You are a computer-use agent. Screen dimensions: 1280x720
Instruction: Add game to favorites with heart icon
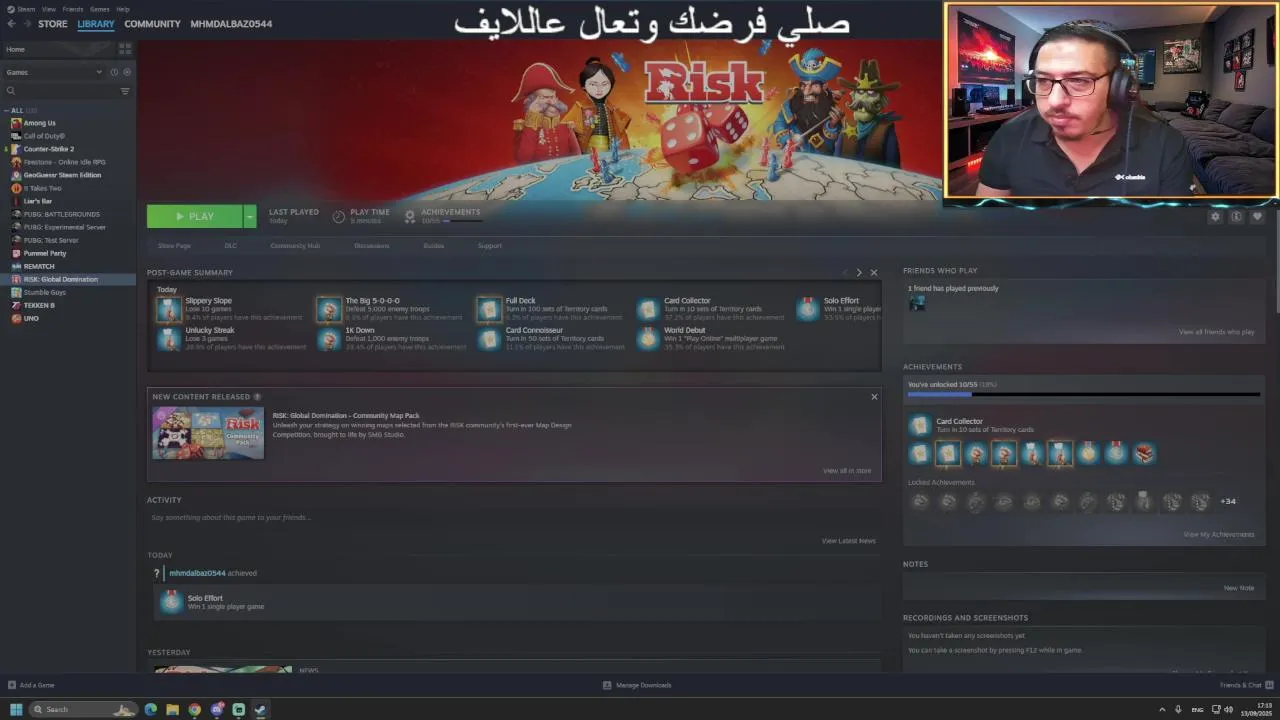pos(1257,216)
